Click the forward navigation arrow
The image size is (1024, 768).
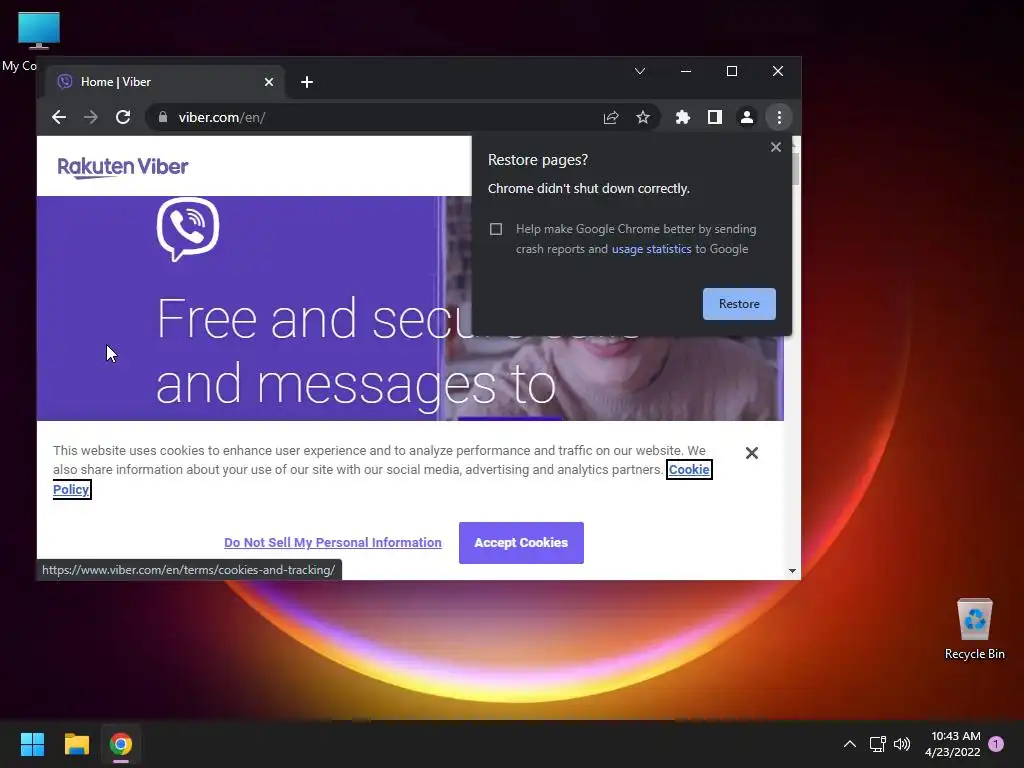click(91, 118)
